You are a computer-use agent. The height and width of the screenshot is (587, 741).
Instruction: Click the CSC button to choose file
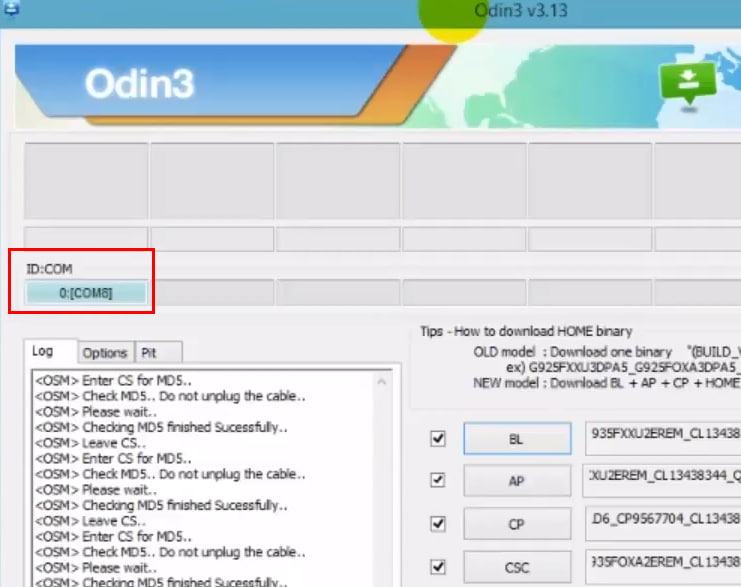517,567
